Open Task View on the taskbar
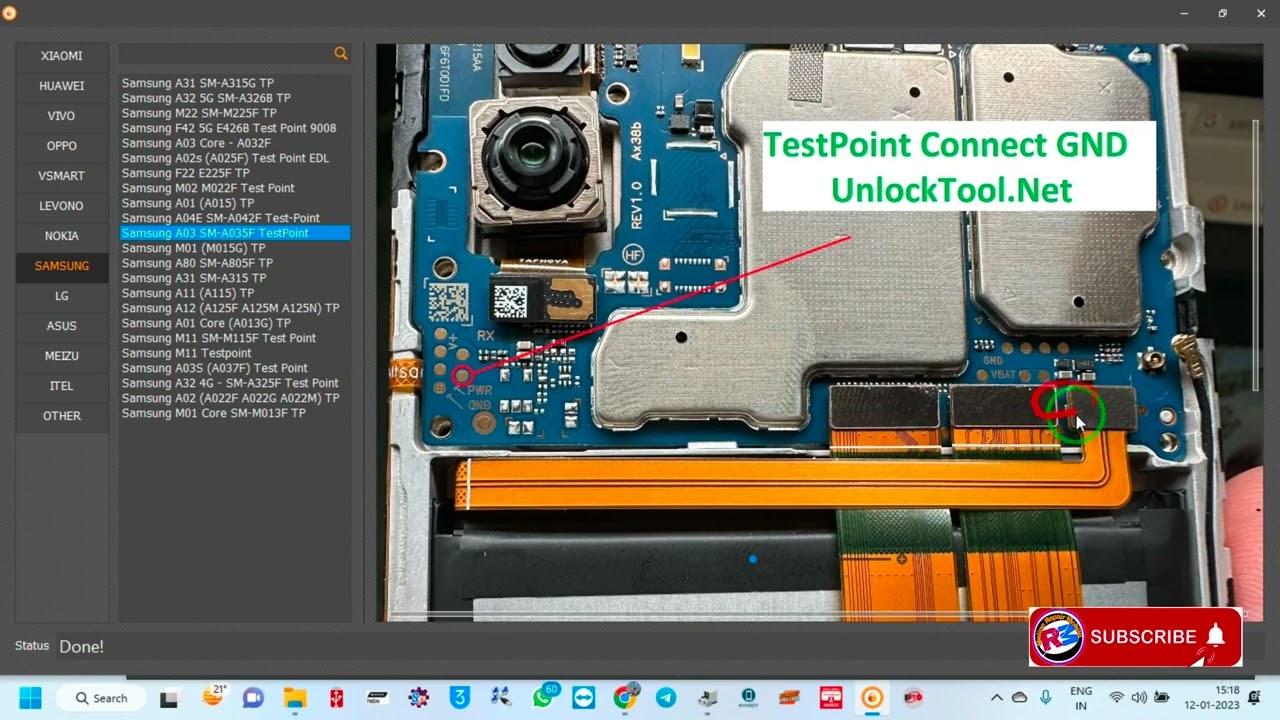The height and width of the screenshot is (720, 1280). [x=169, y=698]
